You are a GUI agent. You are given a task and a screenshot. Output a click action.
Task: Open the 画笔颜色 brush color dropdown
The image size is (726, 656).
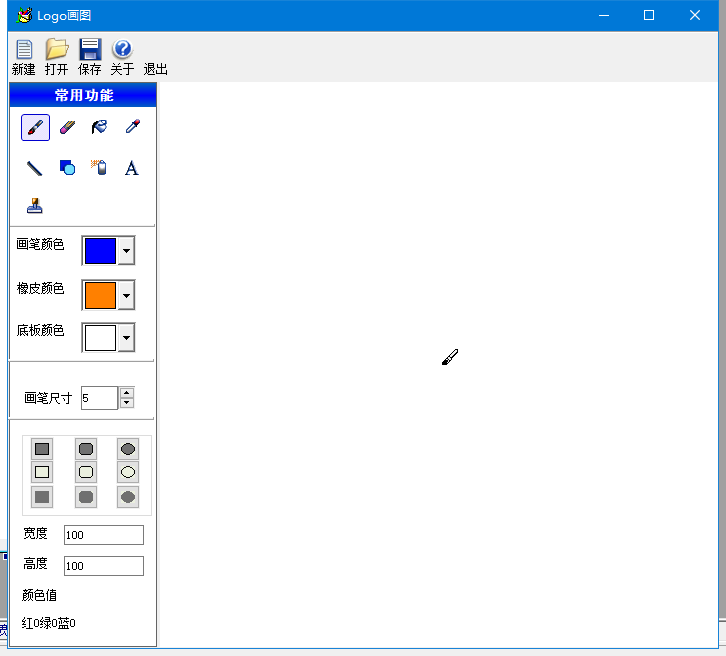pyautogui.click(x=126, y=251)
